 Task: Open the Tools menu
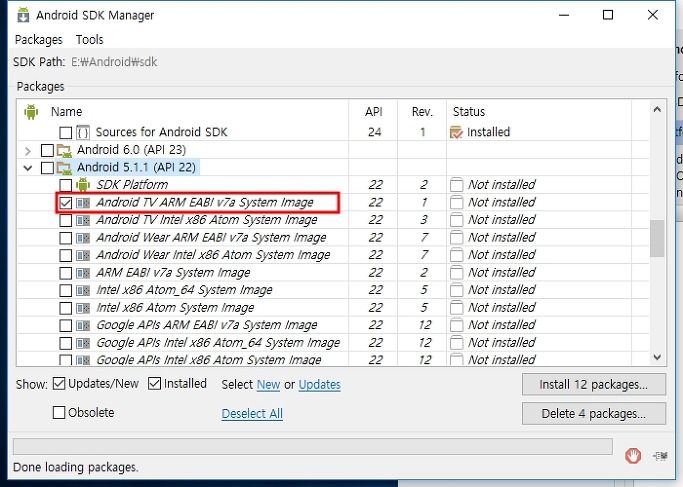(x=90, y=40)
